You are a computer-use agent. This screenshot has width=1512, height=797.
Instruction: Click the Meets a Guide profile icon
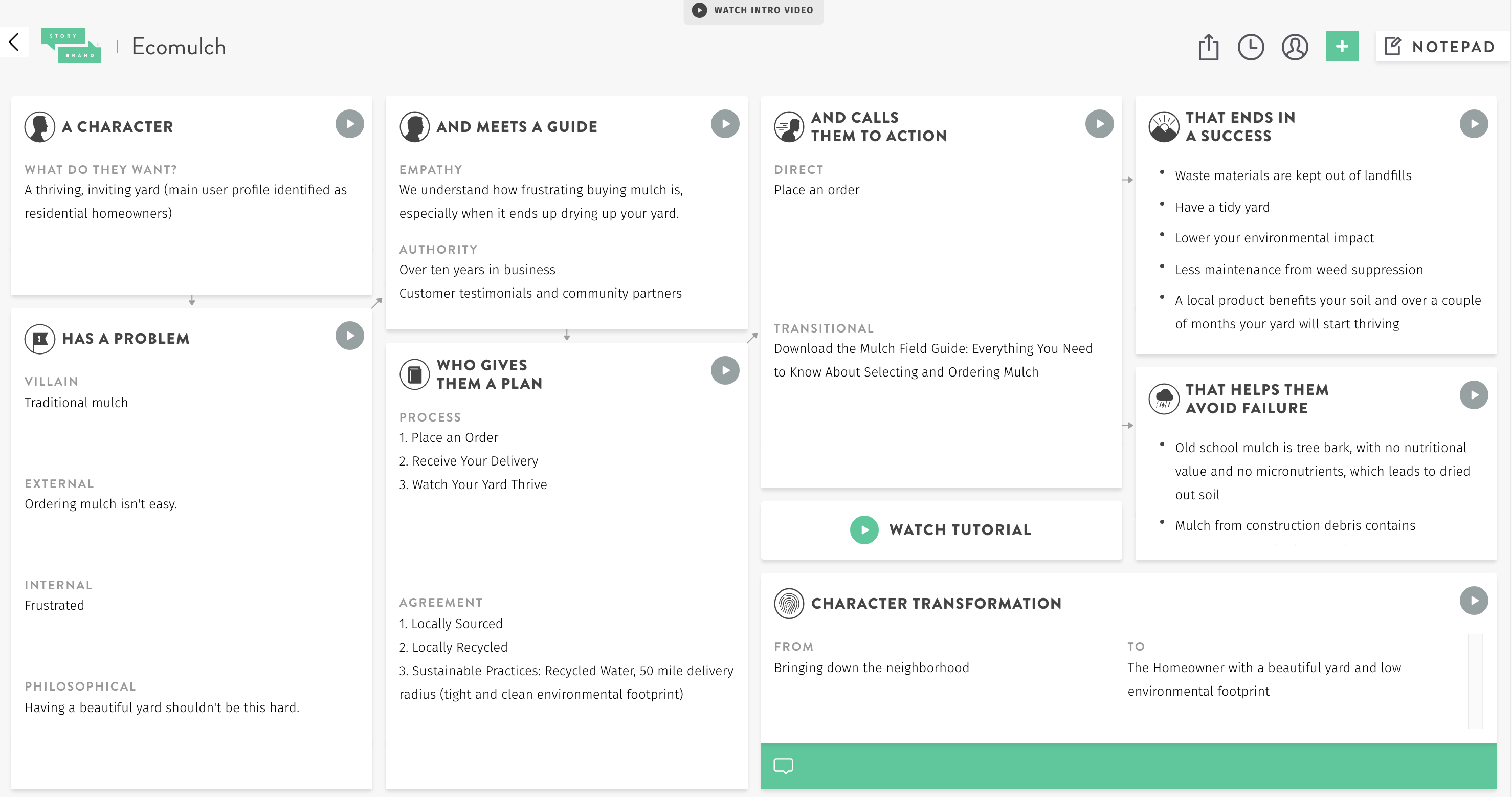tap(414, 127)
